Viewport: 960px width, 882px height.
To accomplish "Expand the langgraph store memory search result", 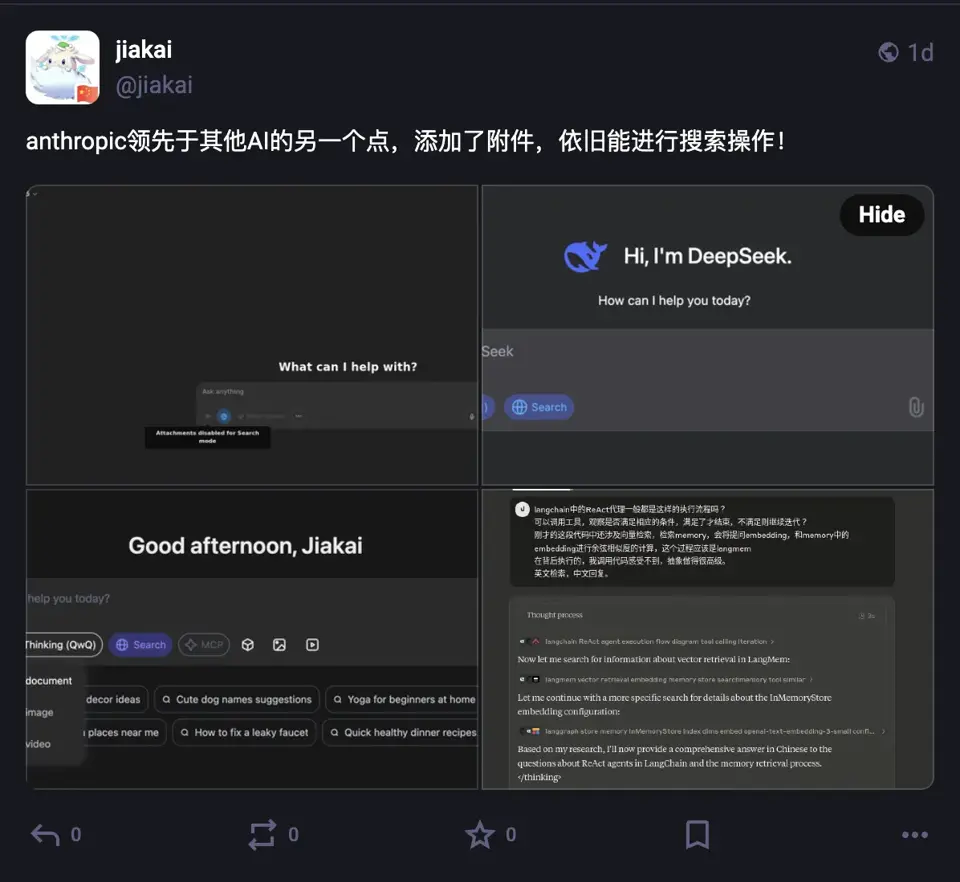I will point(702,731).
